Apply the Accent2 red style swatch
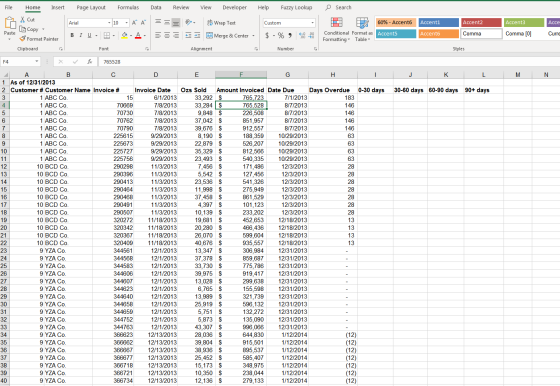560x386 pixels. 481,22
